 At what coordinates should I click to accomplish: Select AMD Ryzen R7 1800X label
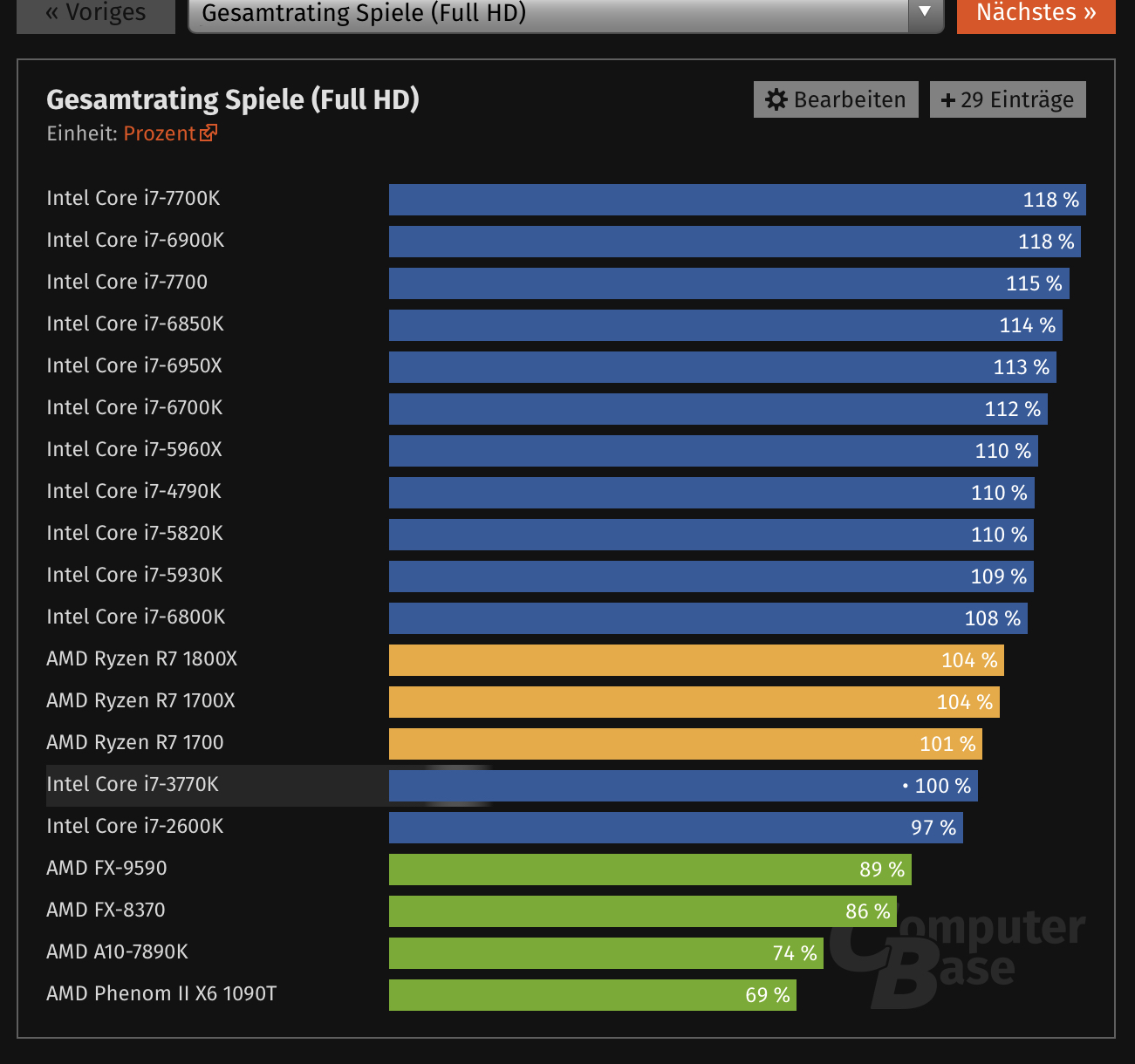click(142, 658)
